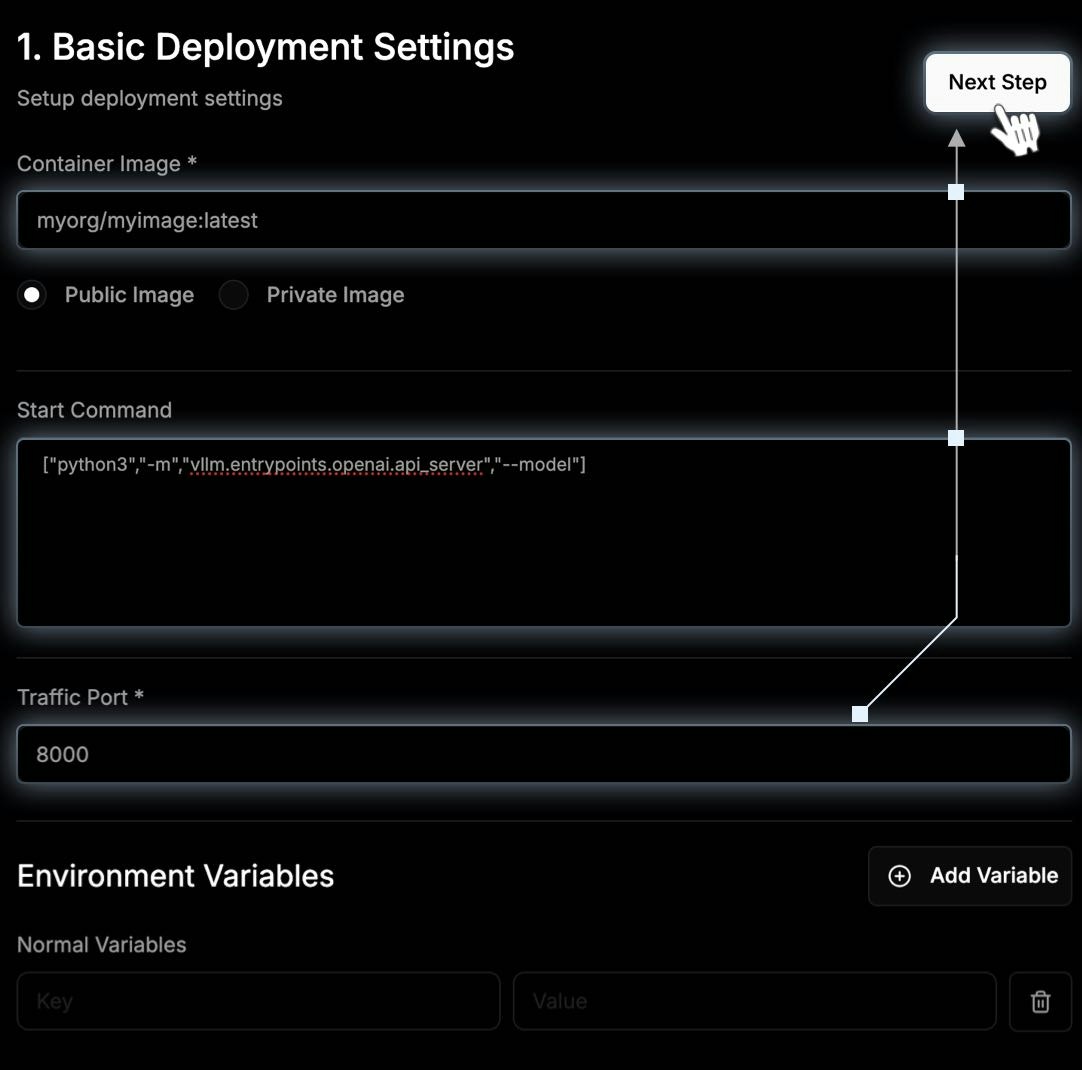Click the arrowhead pointing to Next Step
This screenshot has height=1070, width=1082.
[x=956, y=139]
